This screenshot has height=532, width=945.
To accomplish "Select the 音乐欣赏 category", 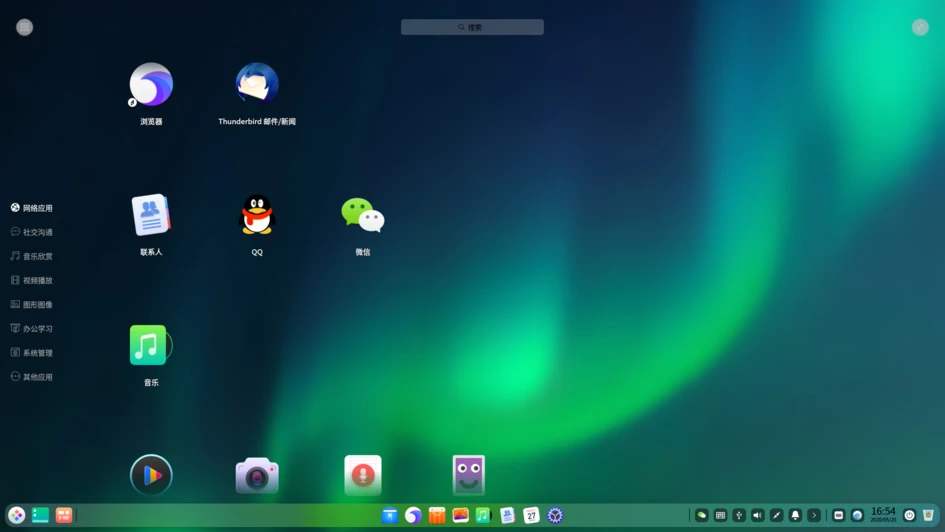I will pyautogui.click(x=31, y=256).
